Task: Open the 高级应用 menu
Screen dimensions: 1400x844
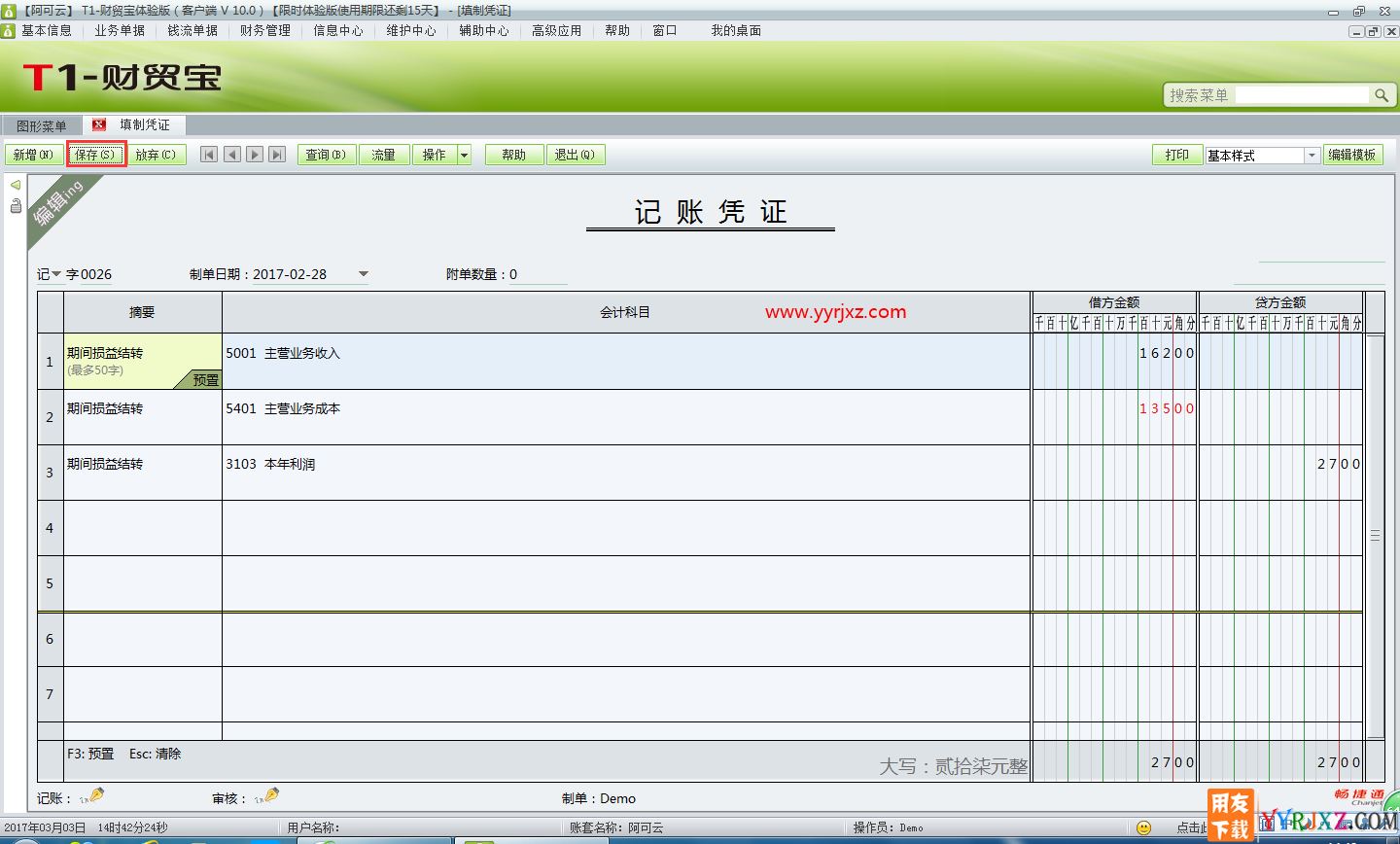Action: coord(557,30)
